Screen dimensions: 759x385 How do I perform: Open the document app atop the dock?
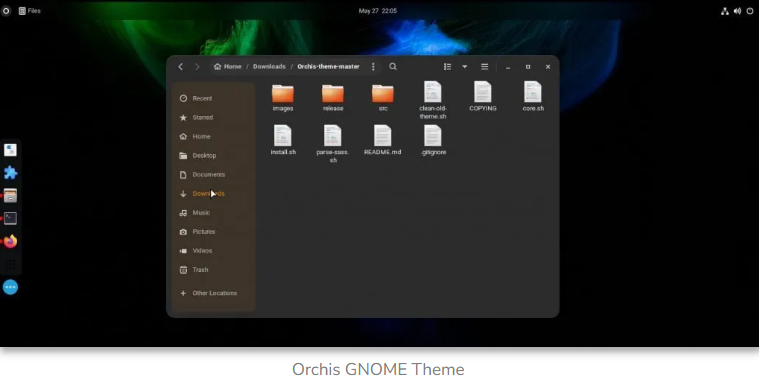10,150
